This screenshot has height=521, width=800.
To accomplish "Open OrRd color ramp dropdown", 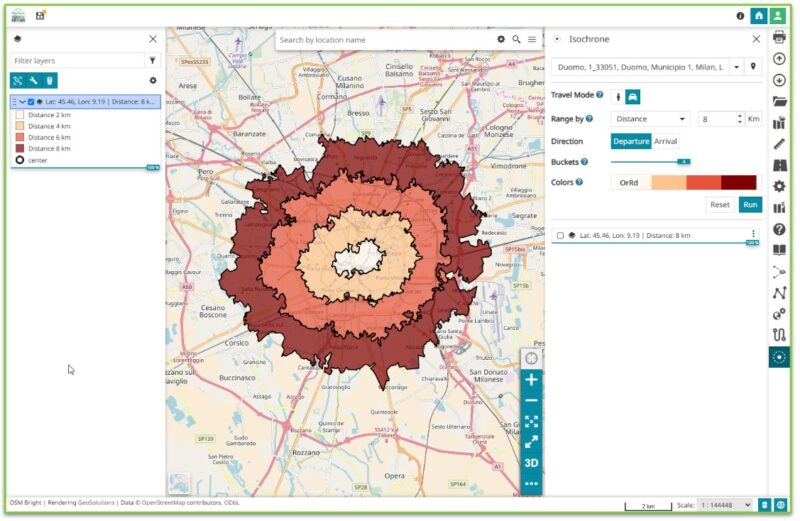I will click(x=684, y=182).
